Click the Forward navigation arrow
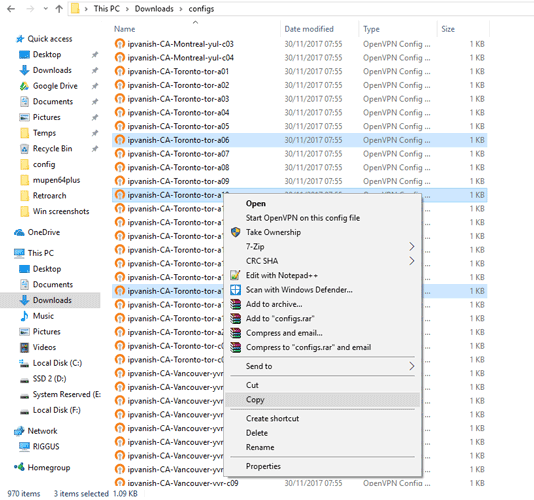 pos(30,9)
